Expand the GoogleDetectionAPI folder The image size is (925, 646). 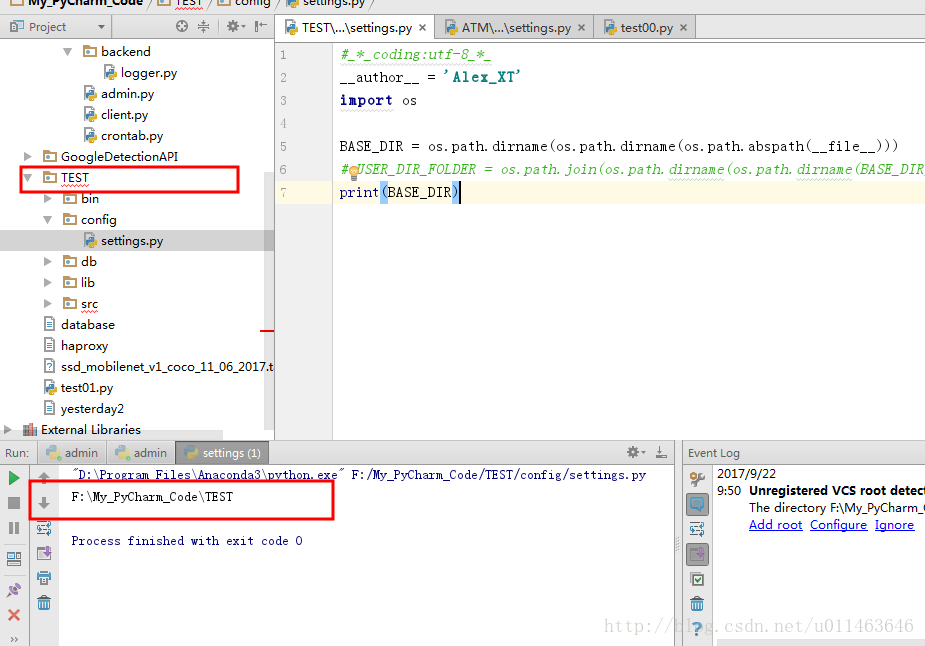pyautogui.click(x=28, y=156)
